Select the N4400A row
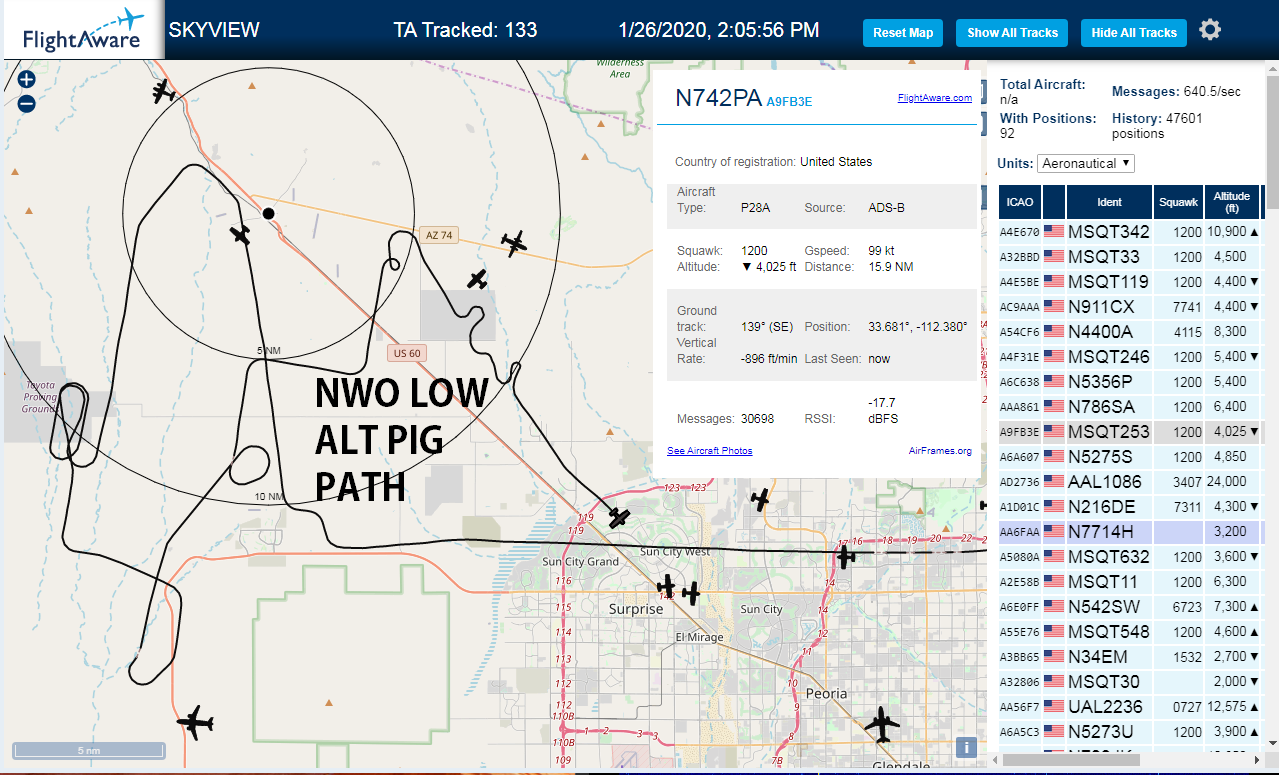Screen dimensions: 1279x775 [1130, 332]
